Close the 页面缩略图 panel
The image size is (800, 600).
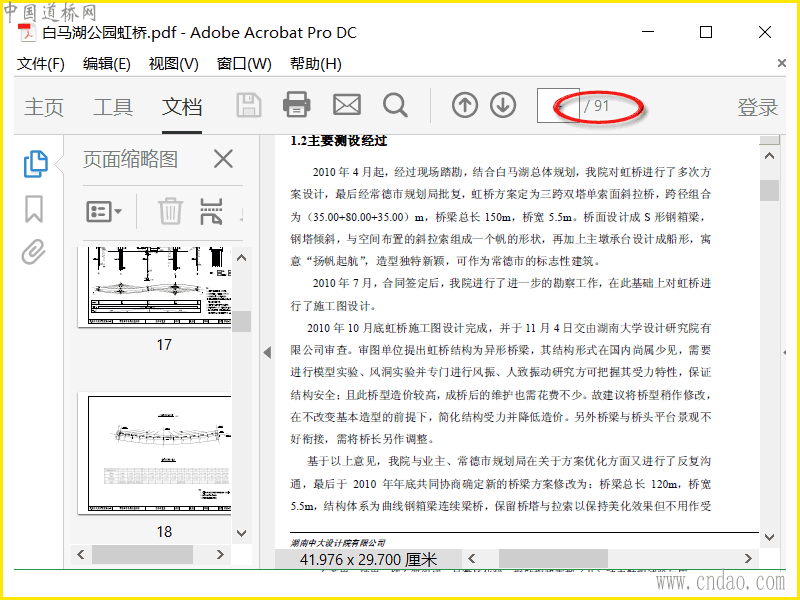click(x=223, y=159)
